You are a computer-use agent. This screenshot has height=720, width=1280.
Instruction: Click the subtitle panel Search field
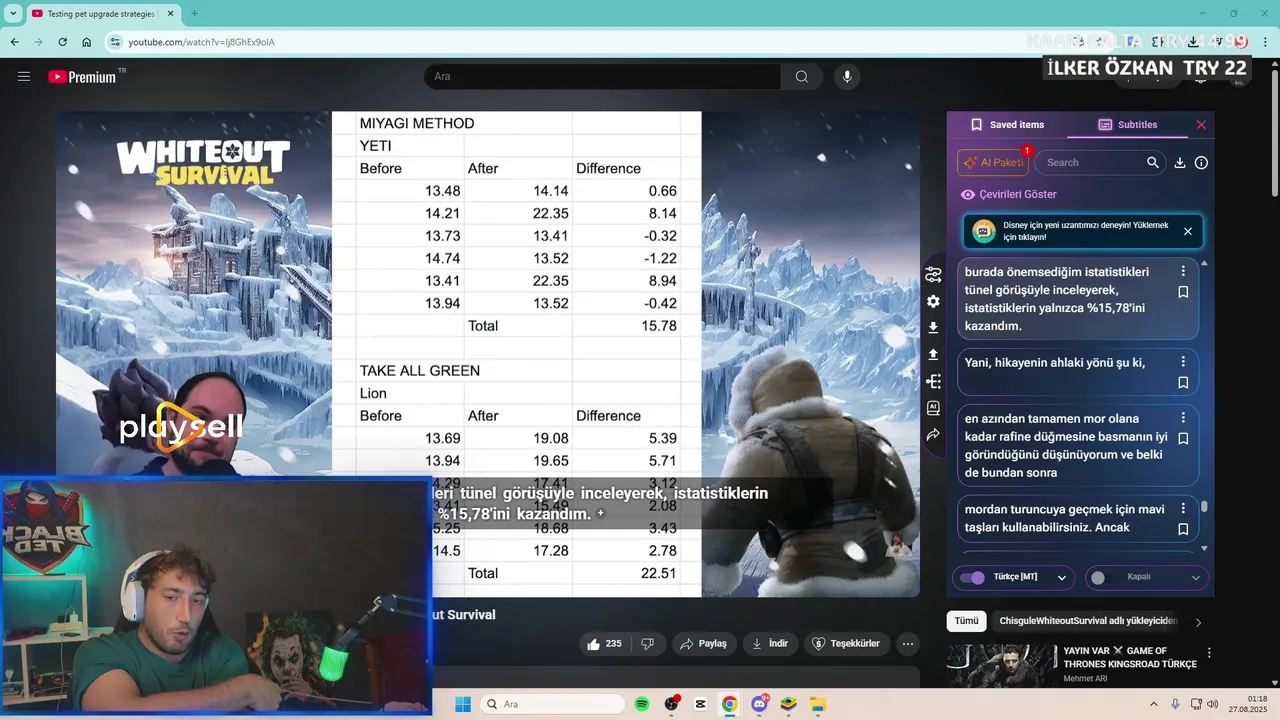click(x=1100, y=162)
